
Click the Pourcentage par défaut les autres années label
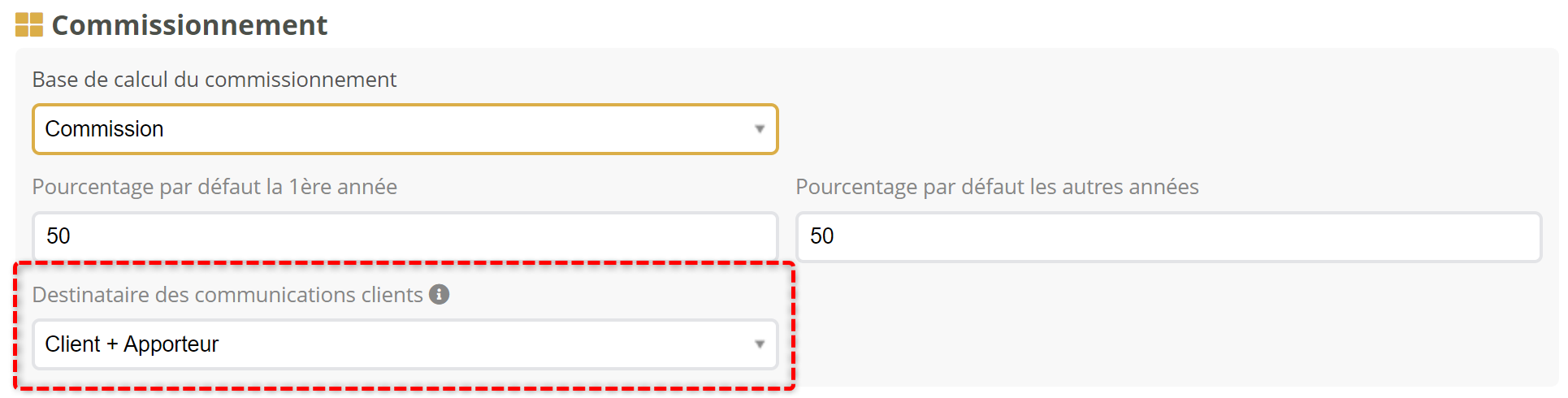point(997,187)
